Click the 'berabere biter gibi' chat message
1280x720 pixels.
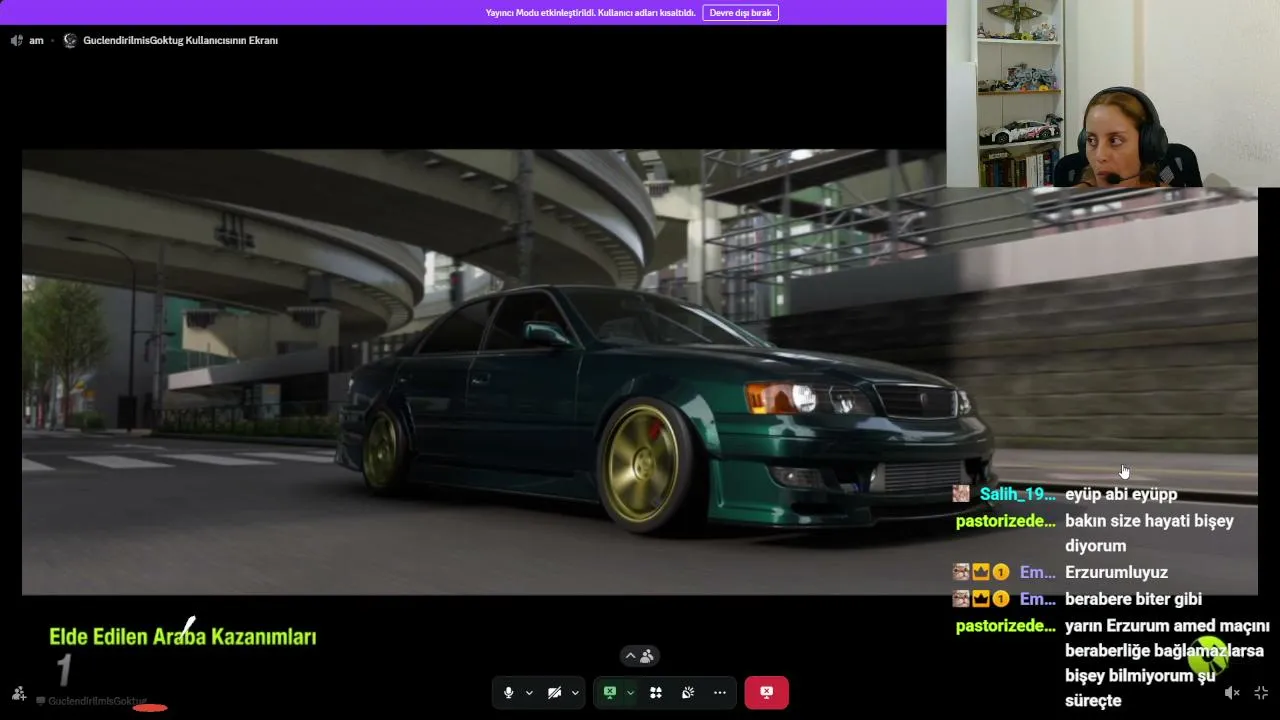point(1133,599)
